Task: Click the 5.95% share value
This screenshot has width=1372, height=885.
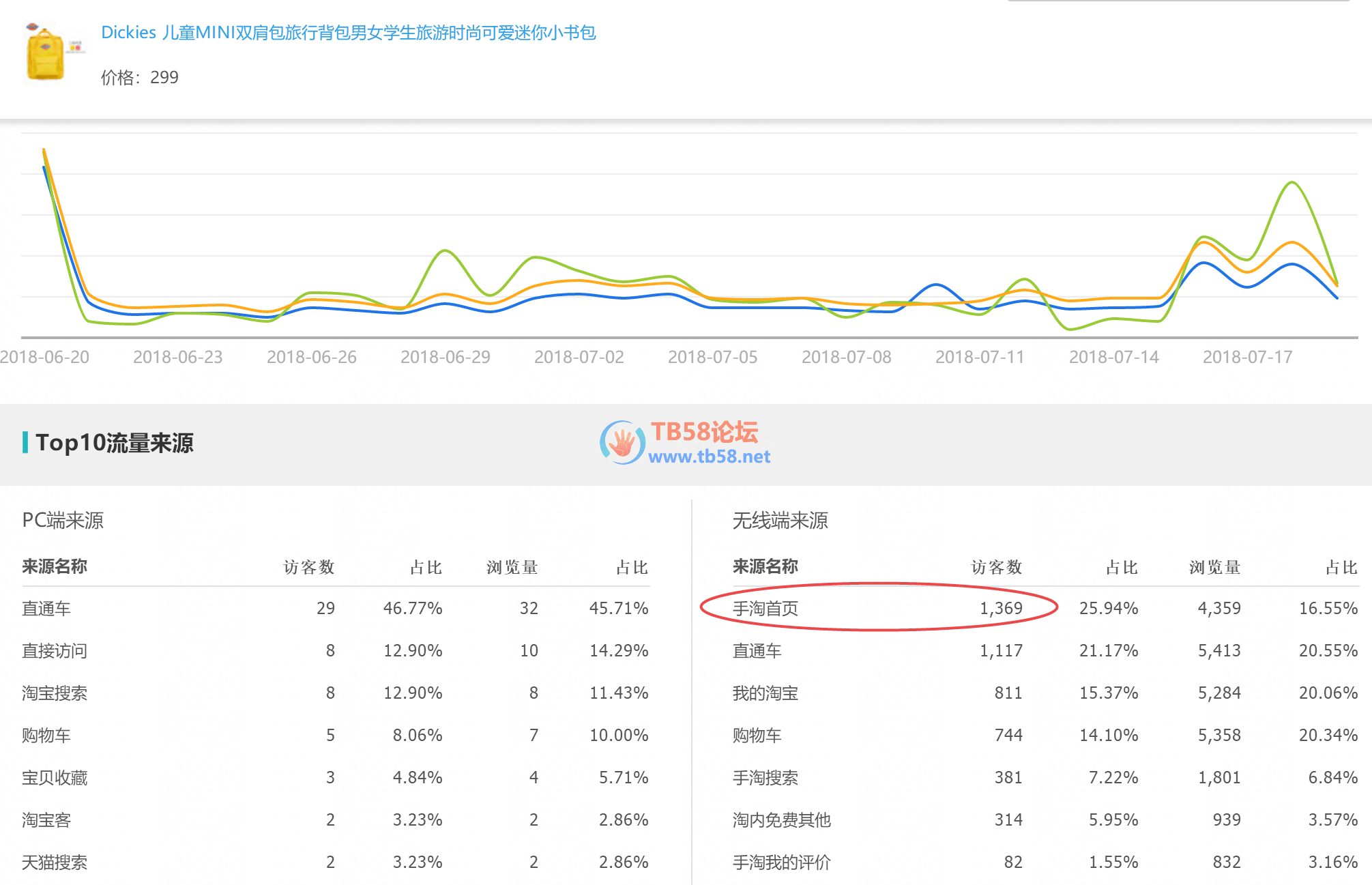Action: click(x=1113, y=819)
